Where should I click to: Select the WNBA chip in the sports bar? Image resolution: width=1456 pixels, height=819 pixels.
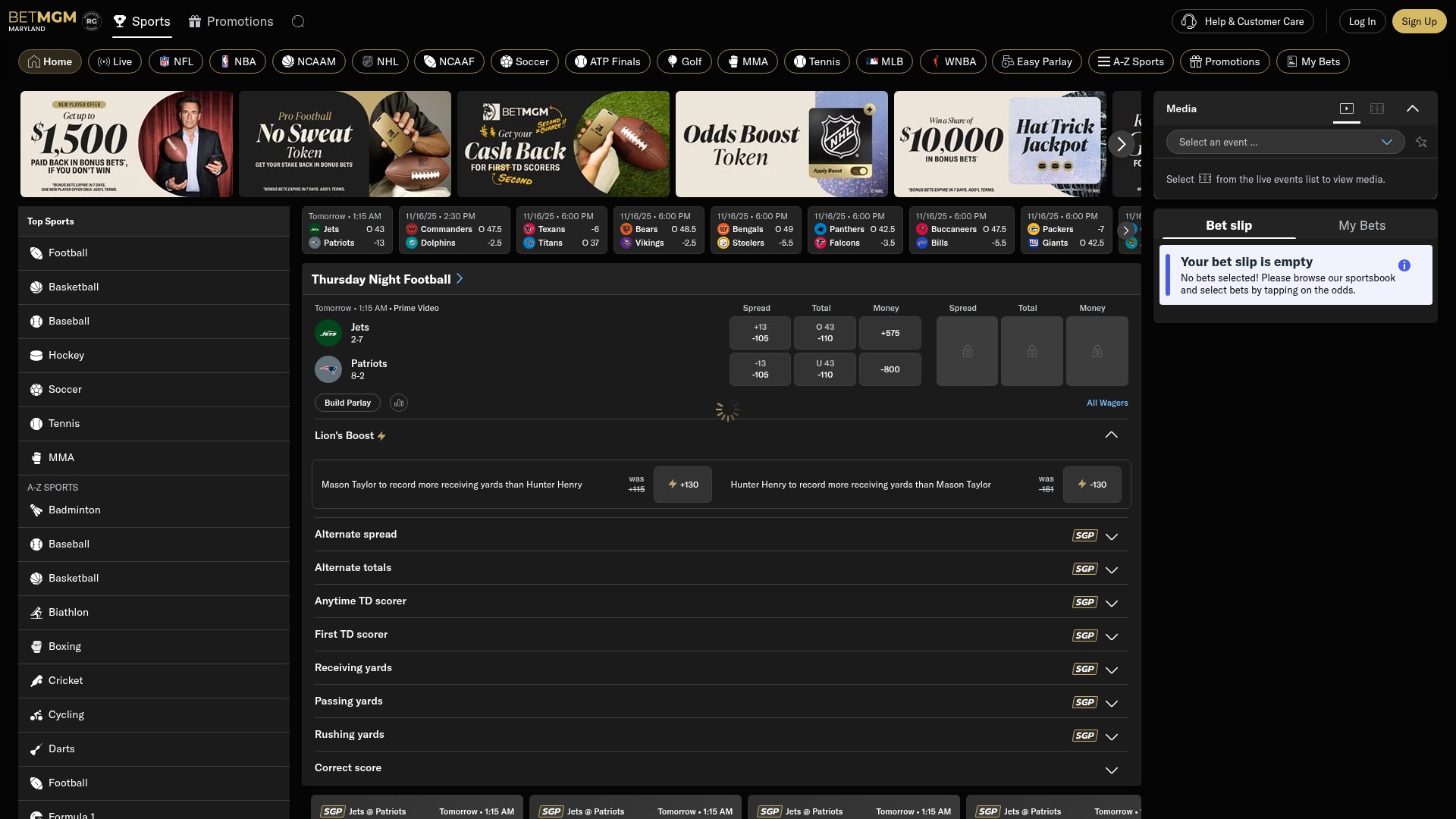(x=952, y=61)
